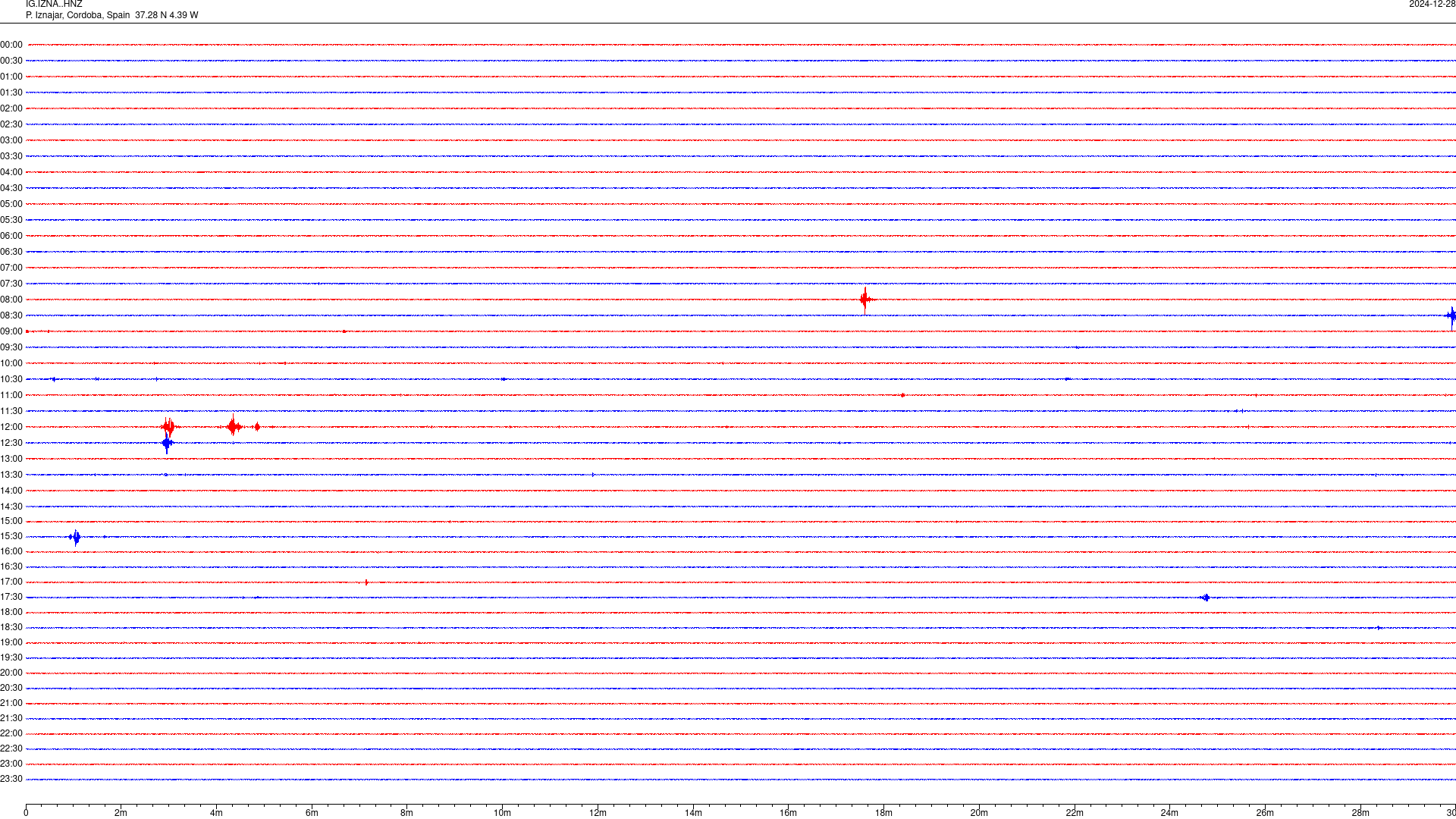Viewport: 1456px width, 819px height.
Task: Select the 07:00 time row label
Action: pos(11,268)
